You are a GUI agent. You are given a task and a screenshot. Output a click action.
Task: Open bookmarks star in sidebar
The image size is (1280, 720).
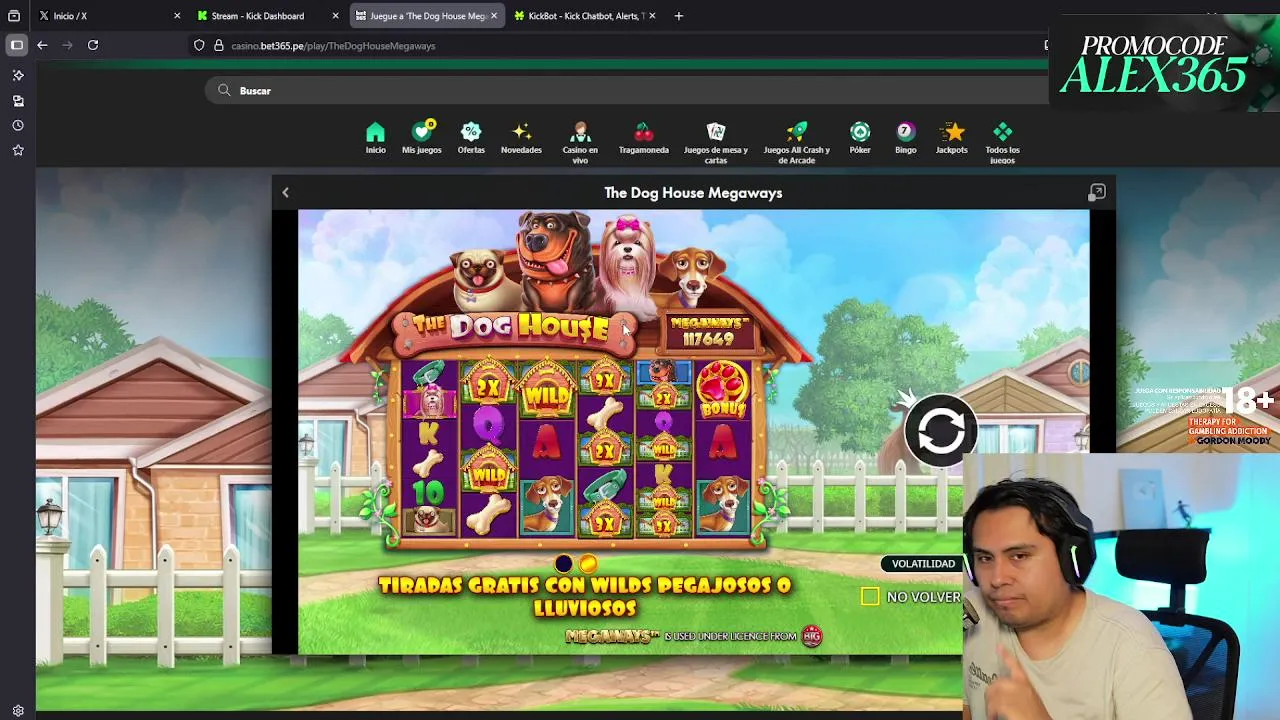[18, 150]
